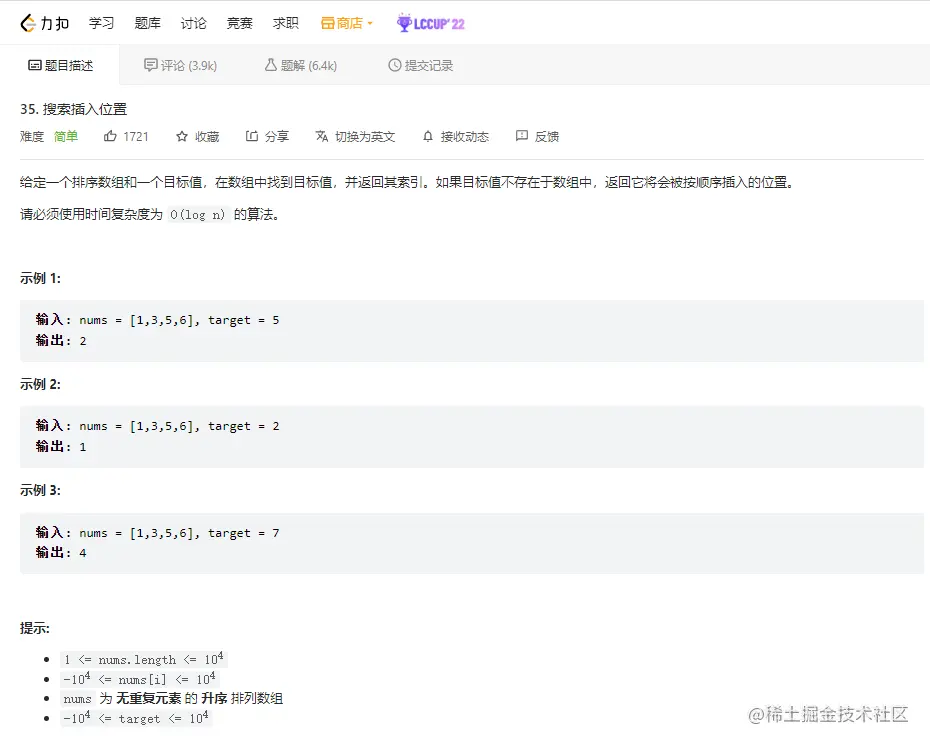Go to the 讨论 discussion page

tap(193, 23)
